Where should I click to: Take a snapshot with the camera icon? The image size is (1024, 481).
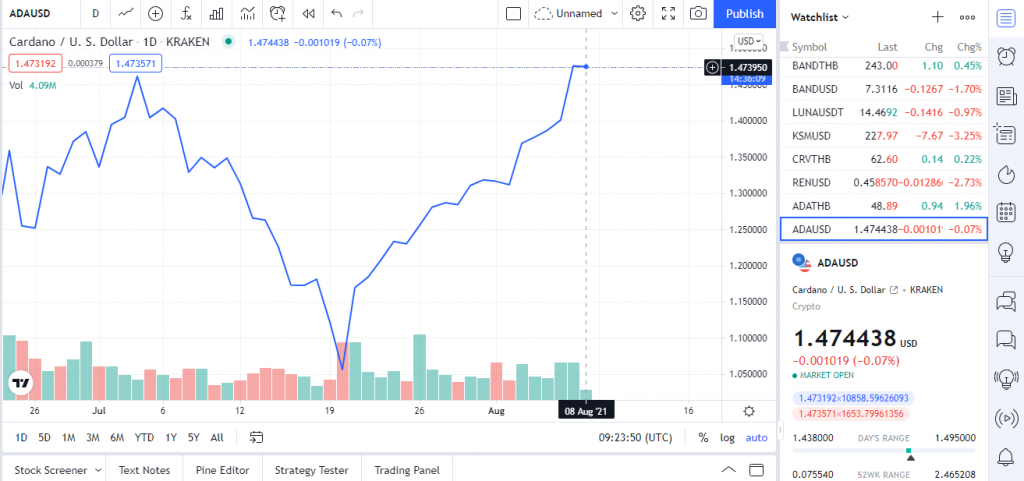click(x=699, y=13)
